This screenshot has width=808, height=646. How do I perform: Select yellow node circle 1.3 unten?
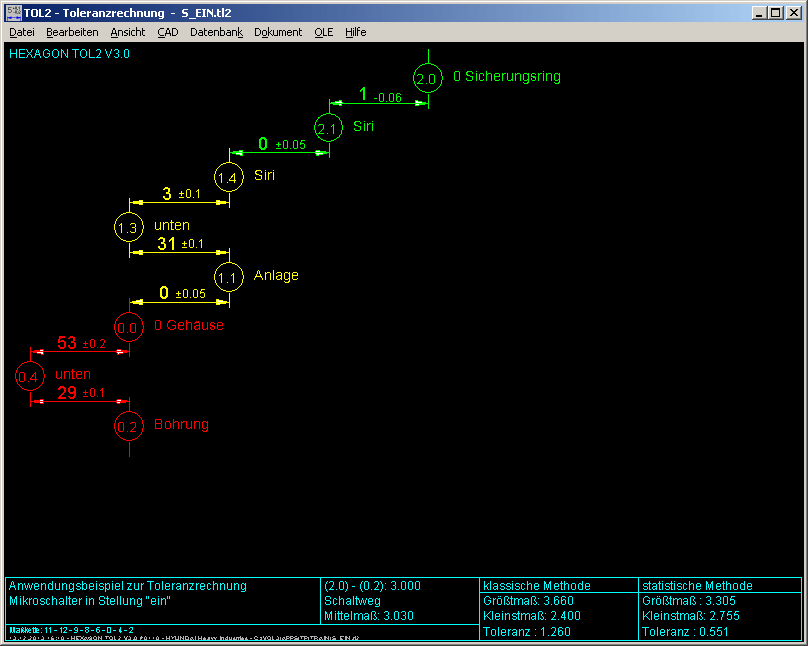click(x=129, y=227)
